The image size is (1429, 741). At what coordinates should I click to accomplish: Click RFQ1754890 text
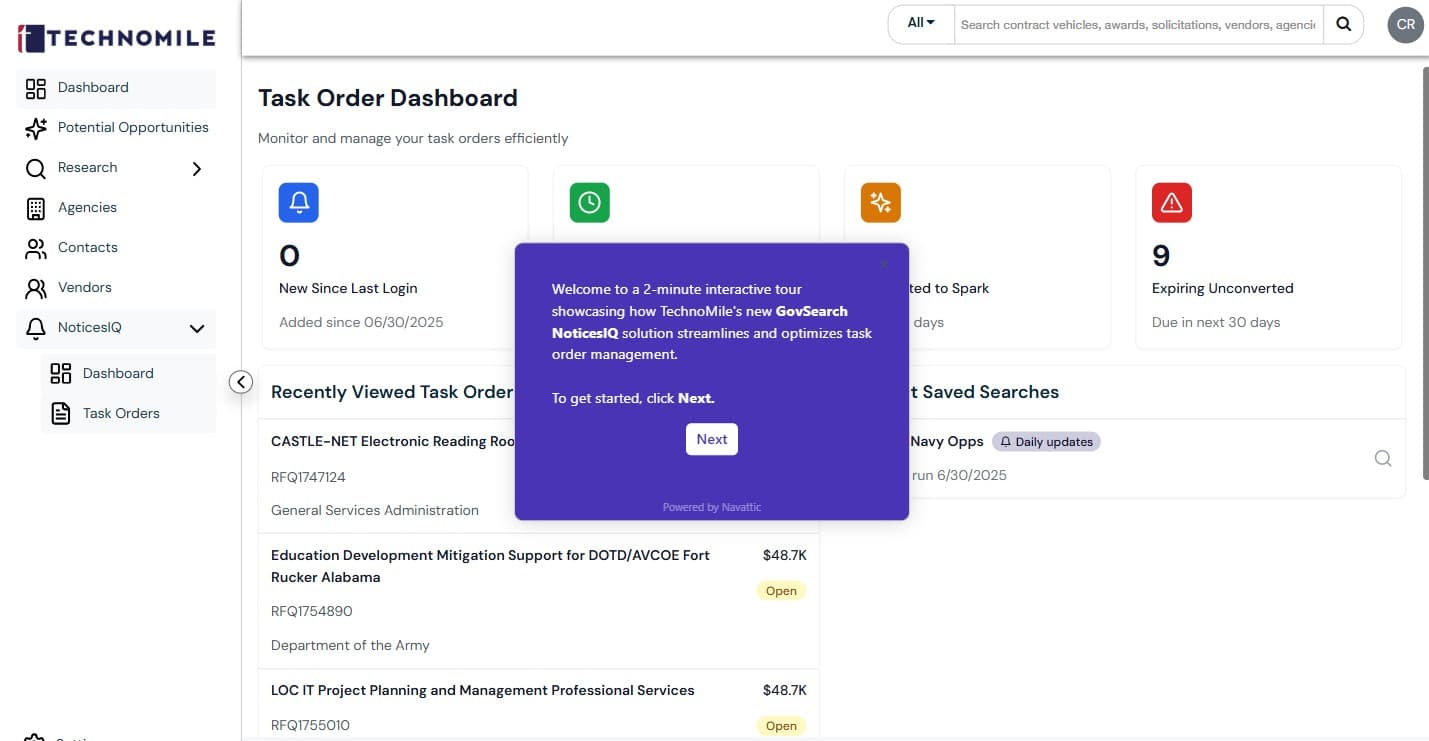click(x=312, y=611)
